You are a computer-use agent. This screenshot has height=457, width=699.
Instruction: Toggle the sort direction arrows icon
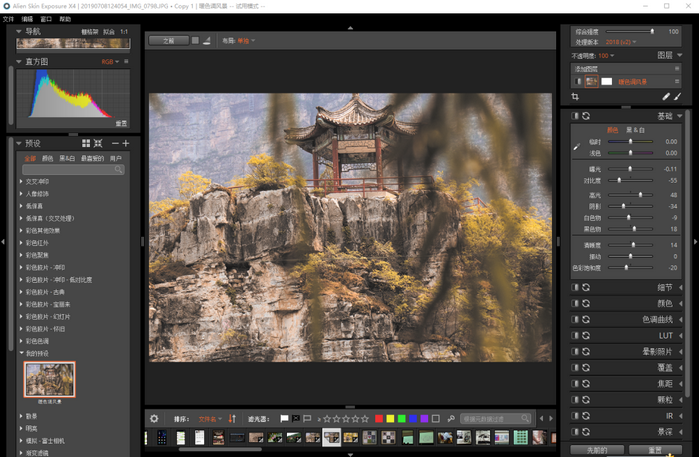click(x=232, y=419)
